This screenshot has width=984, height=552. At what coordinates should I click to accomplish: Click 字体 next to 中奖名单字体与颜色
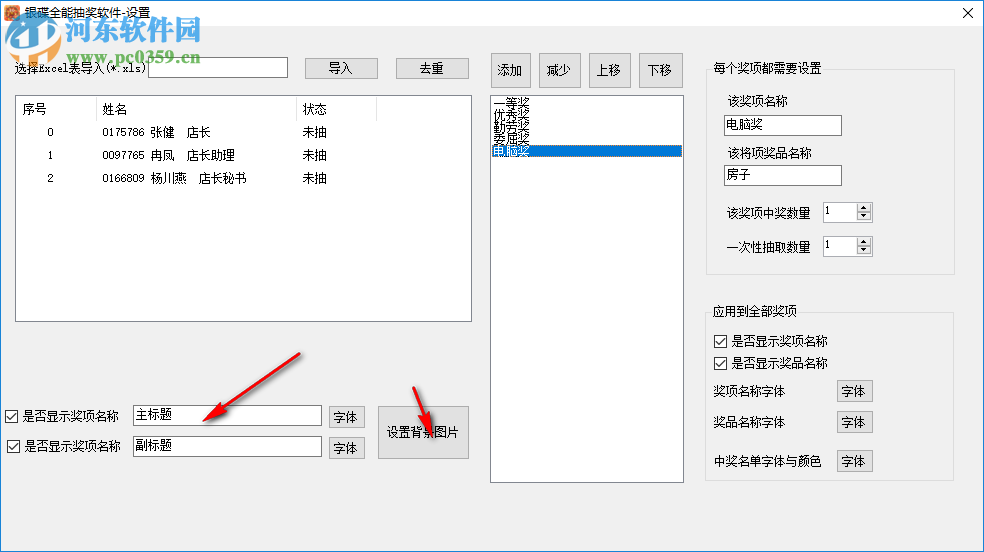[x=855, y=461]
